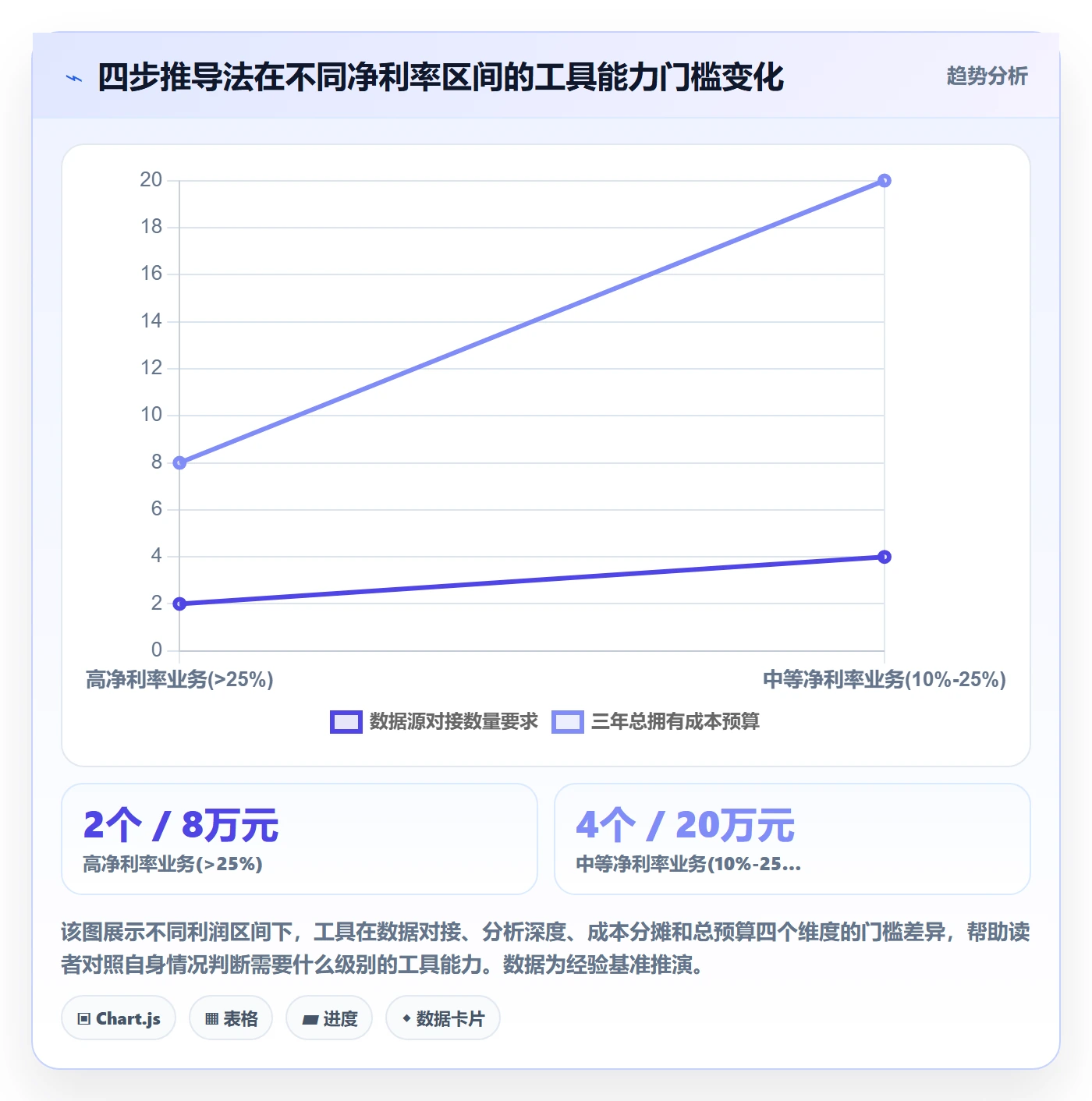Toggle the 数据源对接数量要求 legend swatch
The width and height of the screenshot is (1092, 1101).
[x=346, y=722]
